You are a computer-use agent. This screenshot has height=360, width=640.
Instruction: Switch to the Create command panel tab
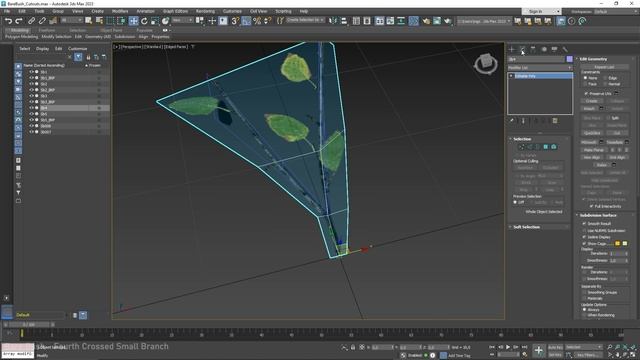point(512,49)
